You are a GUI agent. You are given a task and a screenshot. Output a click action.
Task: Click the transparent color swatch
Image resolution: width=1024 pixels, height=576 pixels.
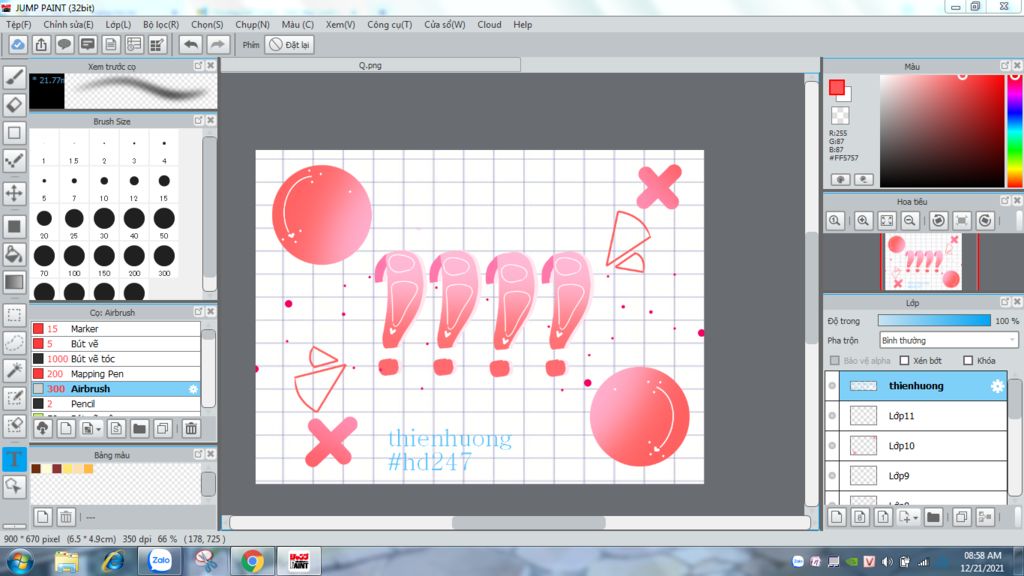pyautogui.click(x=840, y=116)
